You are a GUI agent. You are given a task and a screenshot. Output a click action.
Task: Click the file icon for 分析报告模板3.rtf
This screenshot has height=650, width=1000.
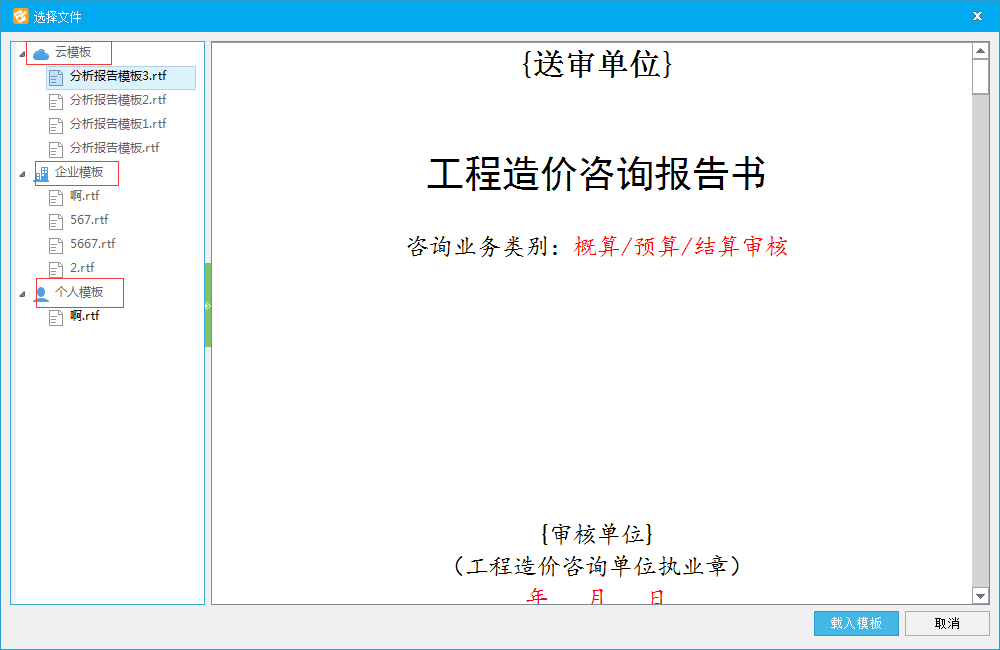click(x=57, y=77)
